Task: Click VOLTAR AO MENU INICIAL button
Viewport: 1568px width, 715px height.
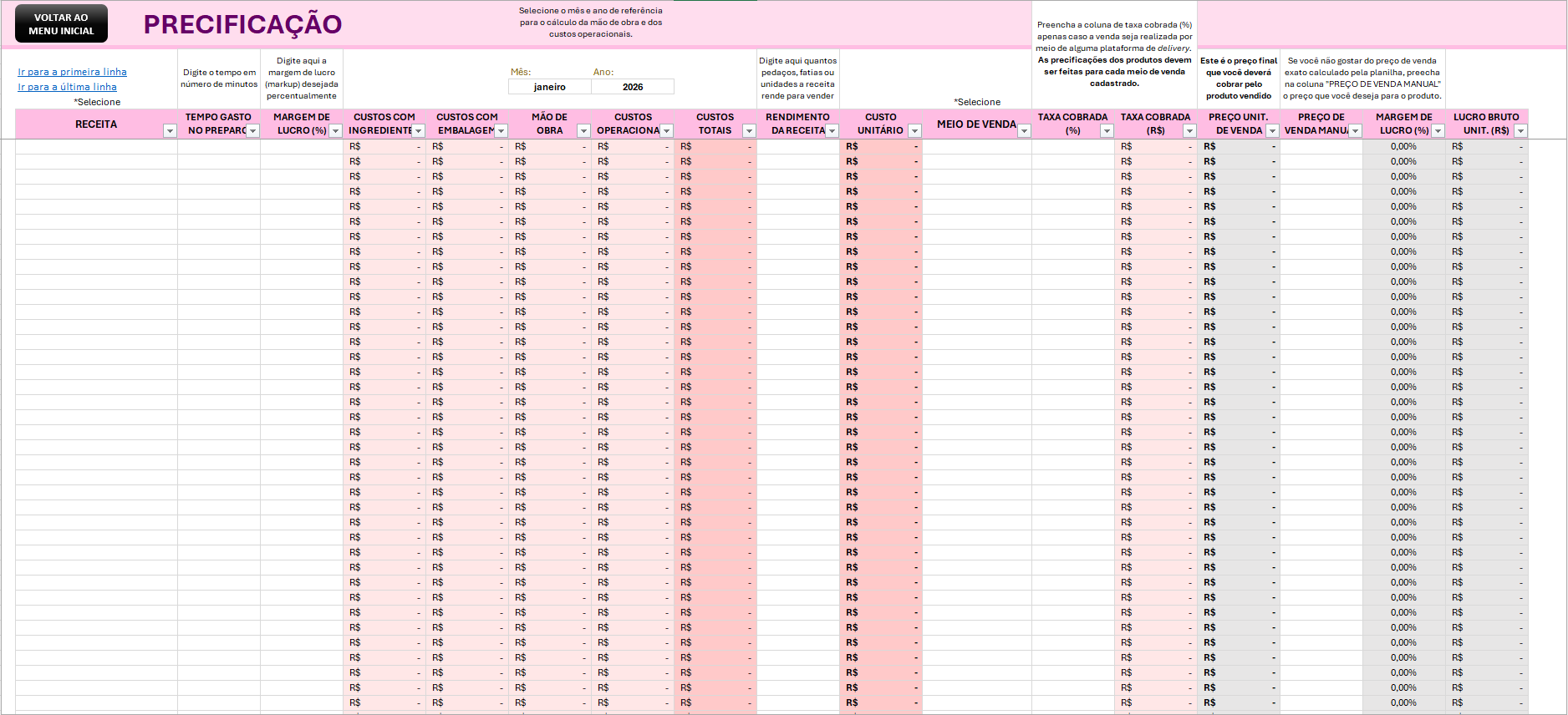Action: (61, 24)
